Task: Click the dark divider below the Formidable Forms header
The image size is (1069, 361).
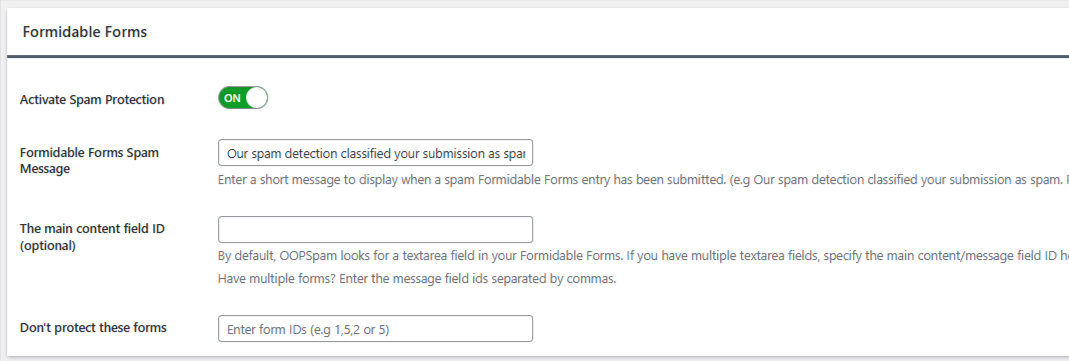Action: [538, 57]
